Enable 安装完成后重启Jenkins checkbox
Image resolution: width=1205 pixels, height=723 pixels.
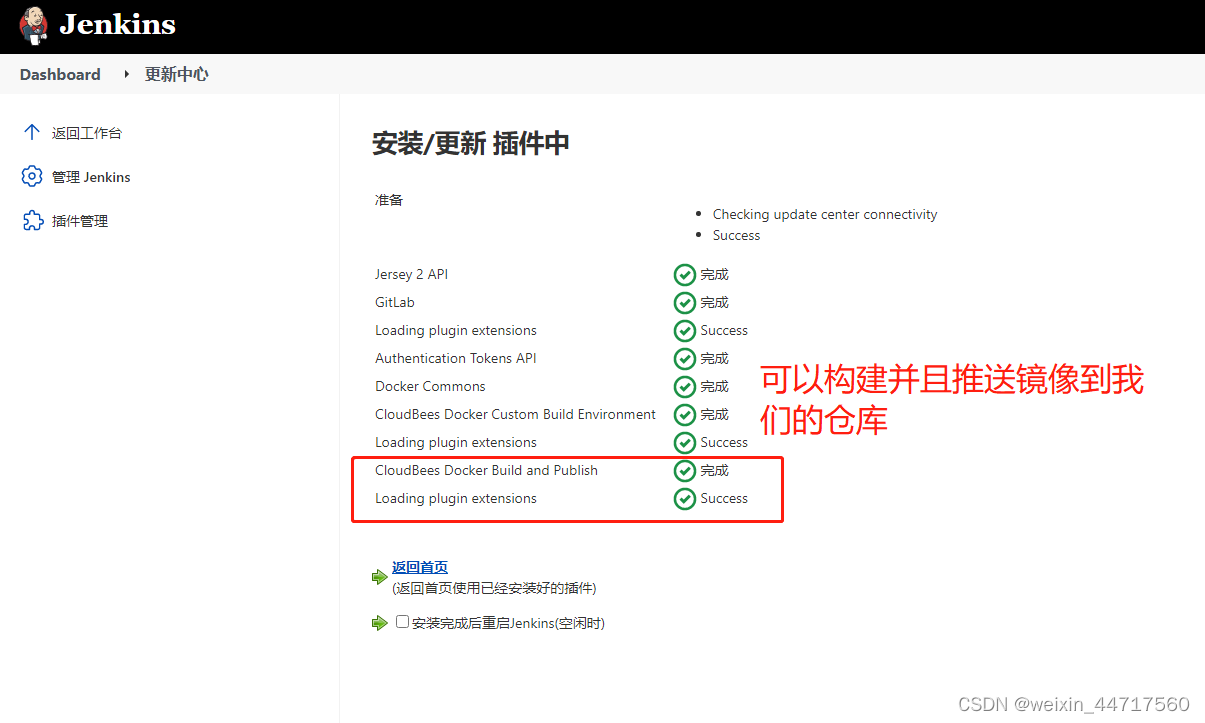pyautogui.click(x=402, y=621)
